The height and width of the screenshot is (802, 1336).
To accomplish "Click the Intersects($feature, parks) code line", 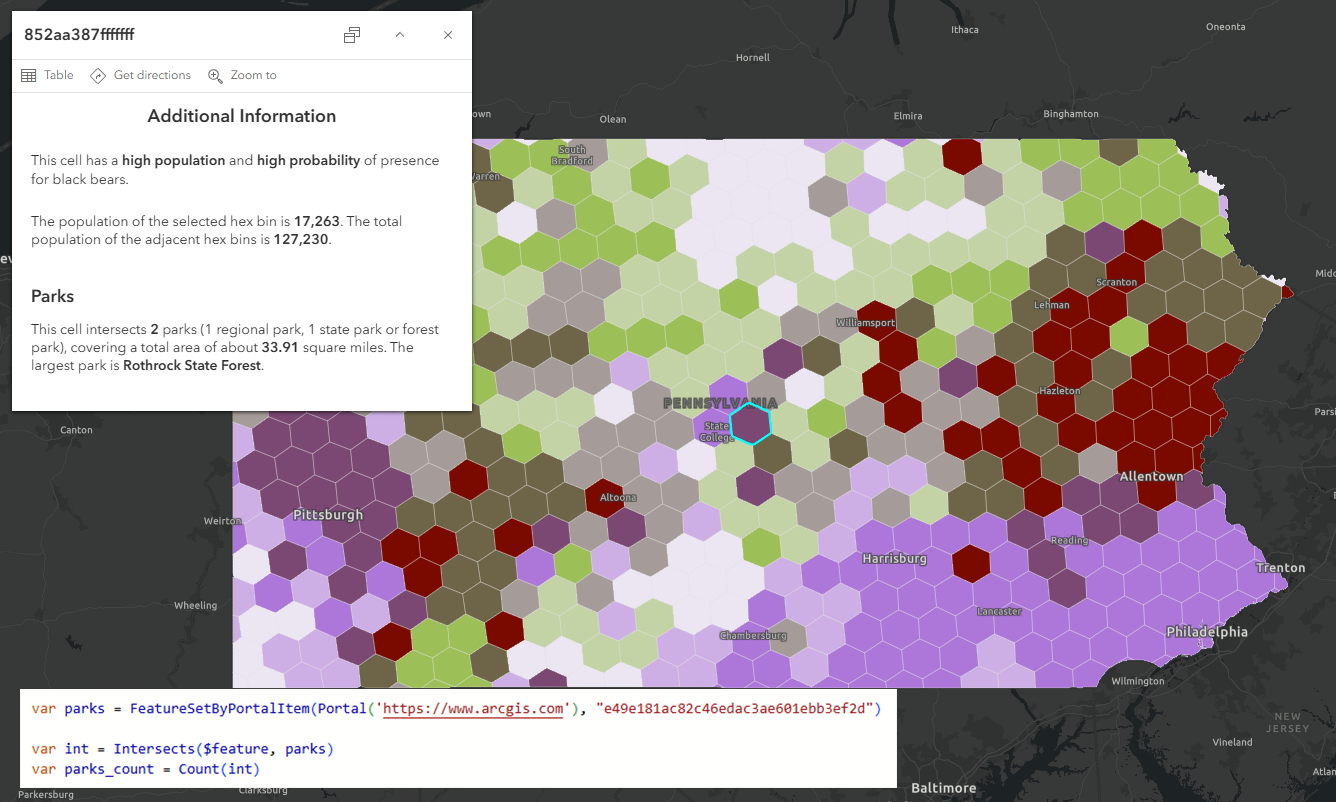I will point(183,749).
